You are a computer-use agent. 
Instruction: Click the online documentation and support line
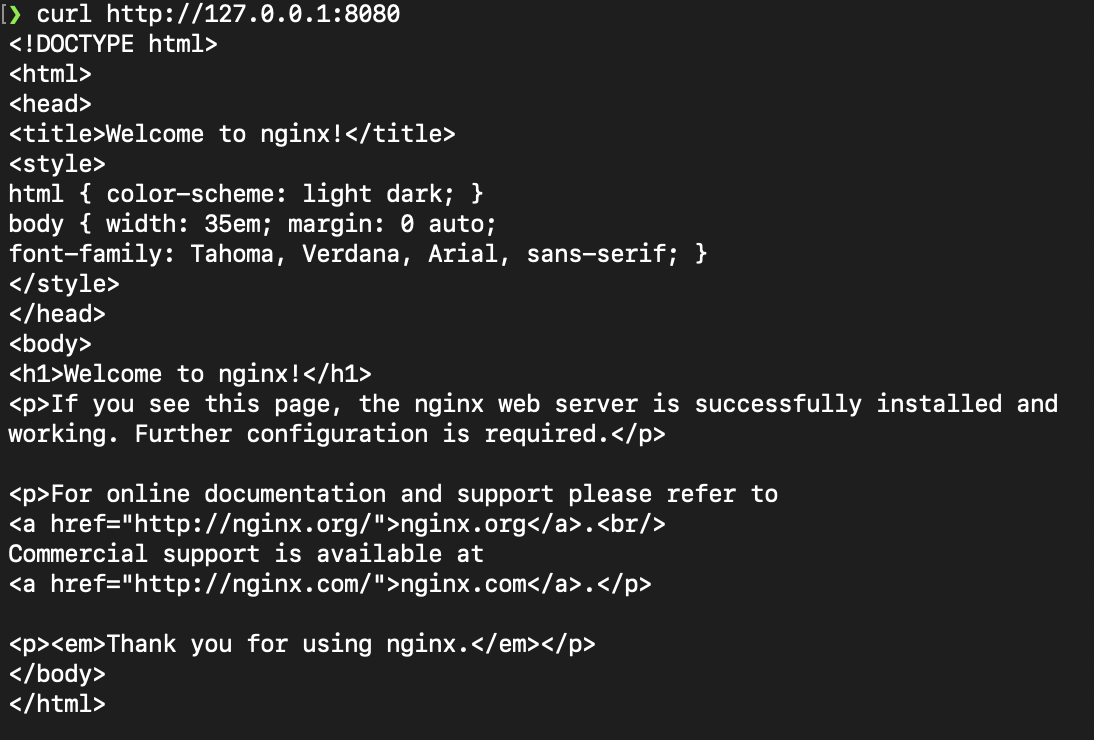pos(393,494)
